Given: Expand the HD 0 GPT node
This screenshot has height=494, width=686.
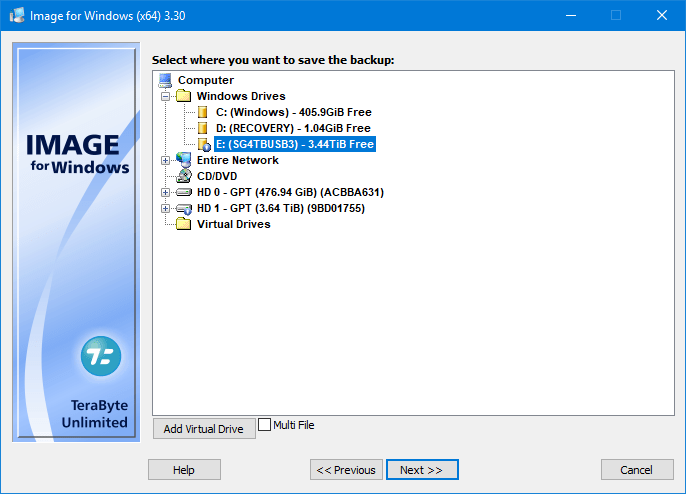Looking at the screenshot, I should point(165,193).
